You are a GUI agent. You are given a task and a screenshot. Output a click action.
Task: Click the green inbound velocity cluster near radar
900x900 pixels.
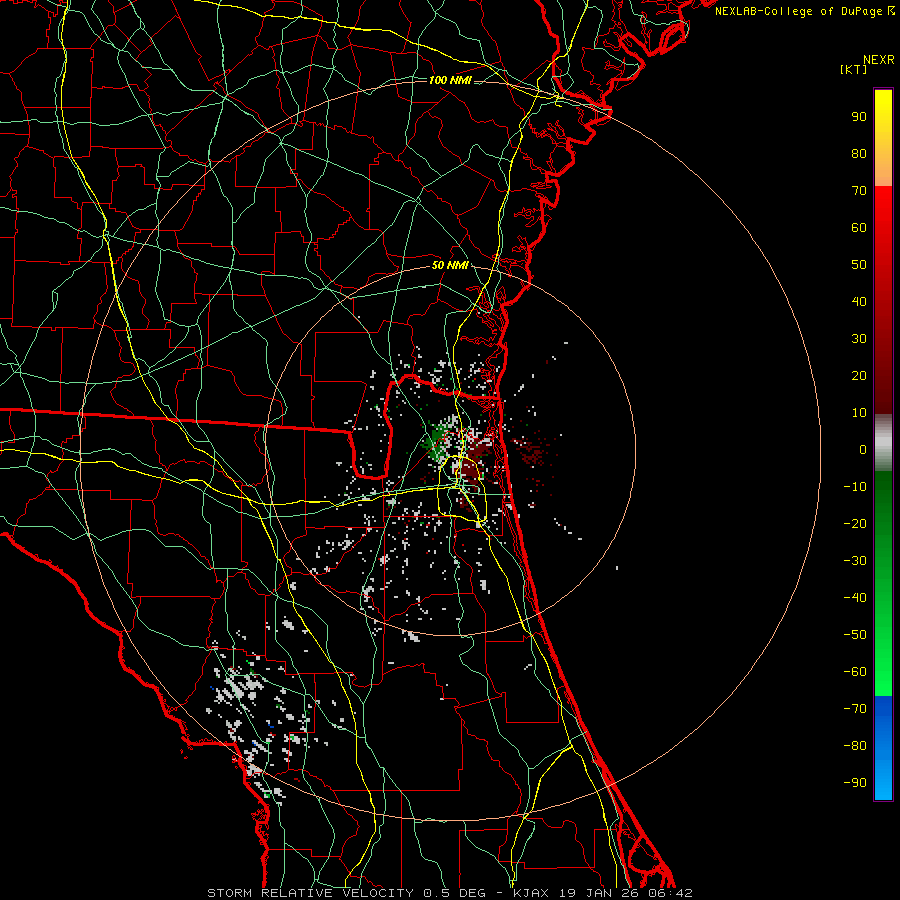(437, 443)
